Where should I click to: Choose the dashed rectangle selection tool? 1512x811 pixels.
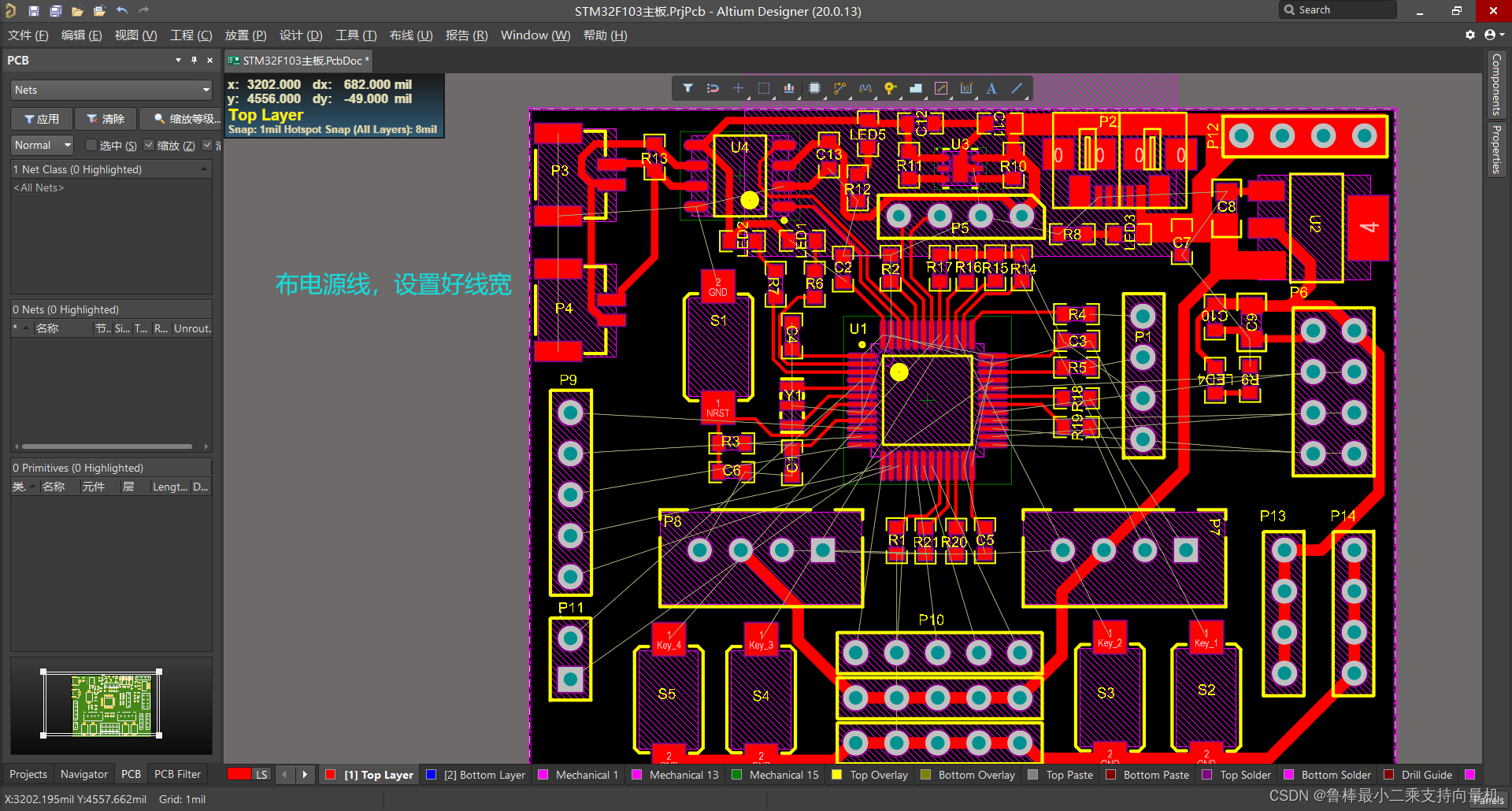pyautogui.click(x=764, y=88)
